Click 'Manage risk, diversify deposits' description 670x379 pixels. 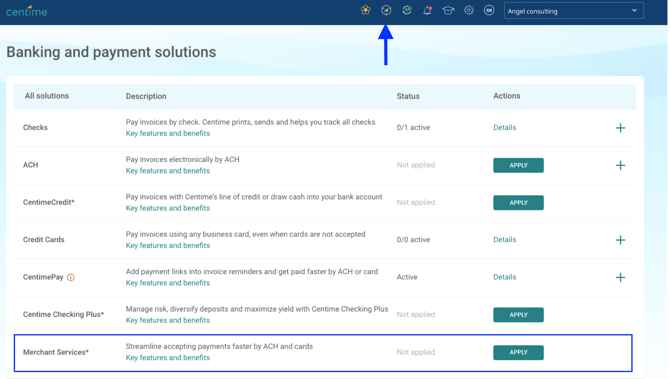click(257, 309)
